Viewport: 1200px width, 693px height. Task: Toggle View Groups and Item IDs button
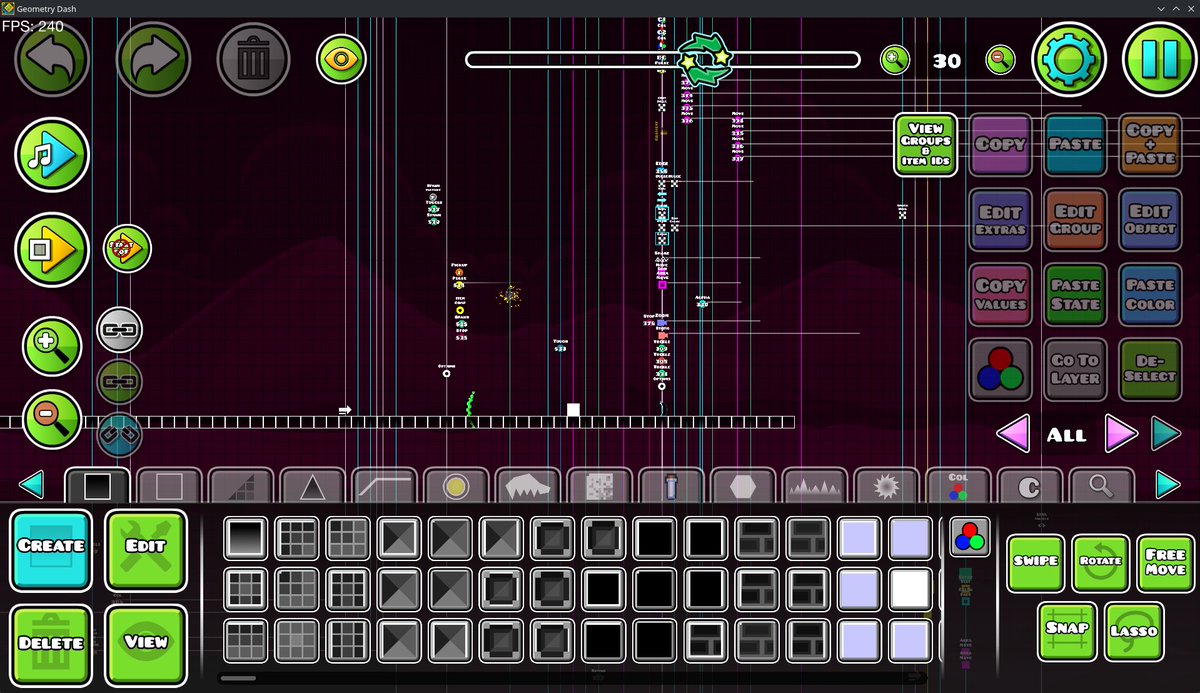click(925, 144)
